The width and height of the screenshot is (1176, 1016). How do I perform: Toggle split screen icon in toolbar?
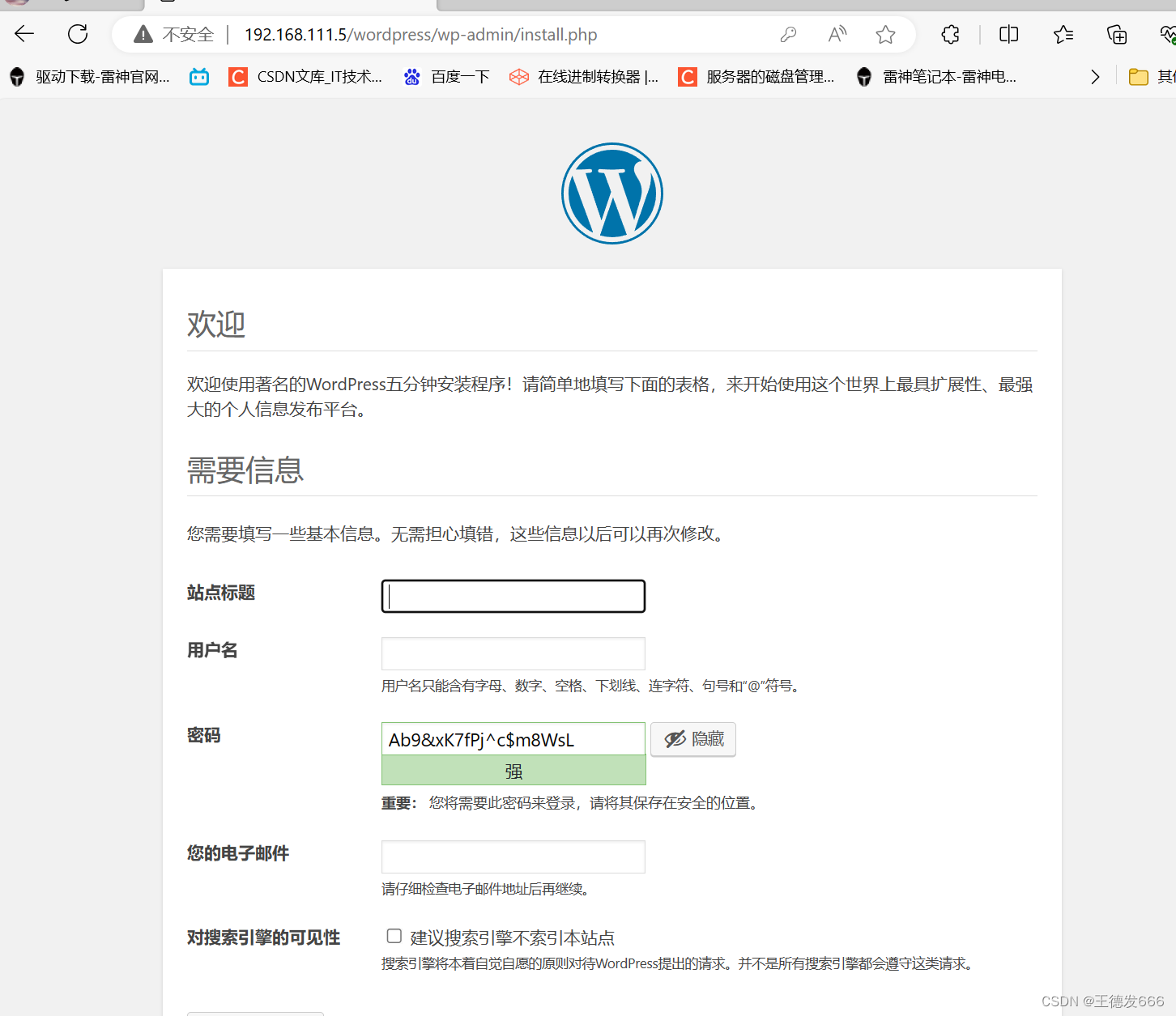pyautogui.click(x=1009, y=34)
